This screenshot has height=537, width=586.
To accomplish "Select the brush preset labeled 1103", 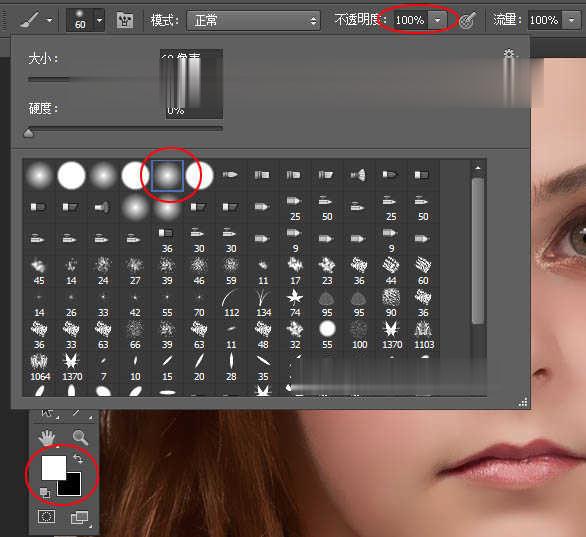I will (x=423, y=335).
